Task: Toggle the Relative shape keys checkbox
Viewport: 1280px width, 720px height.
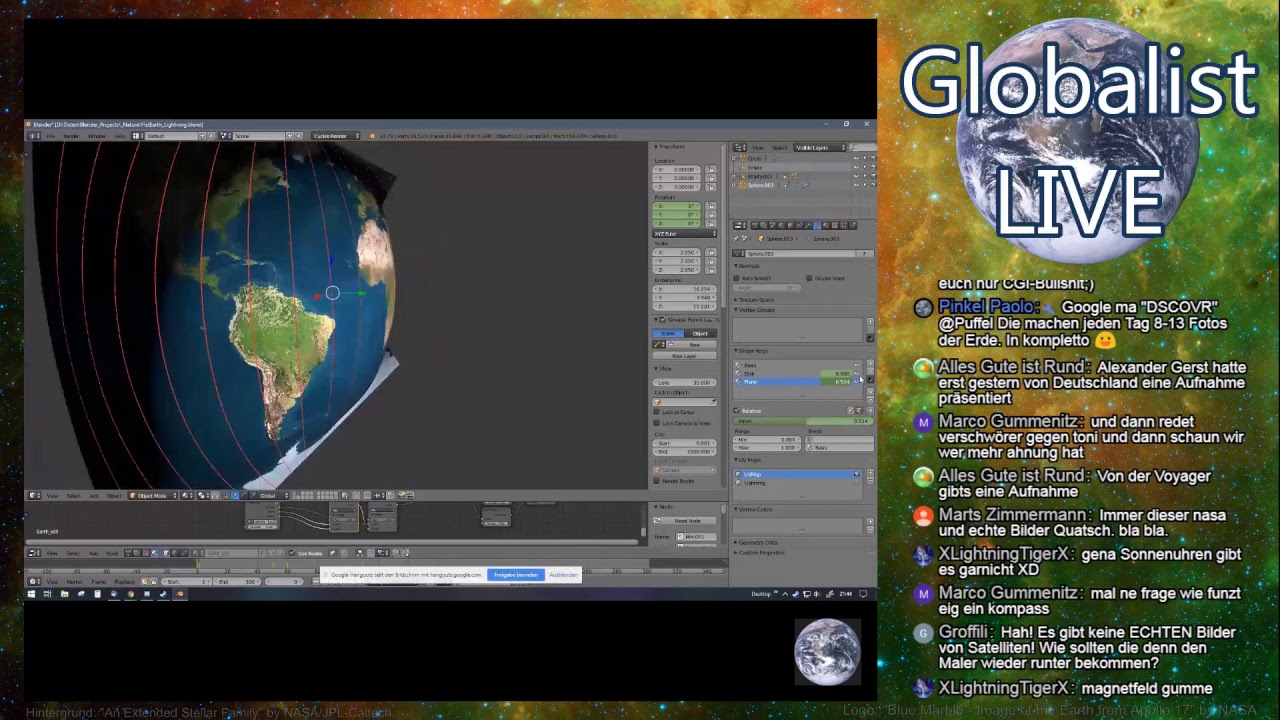Action: point(736,411)
